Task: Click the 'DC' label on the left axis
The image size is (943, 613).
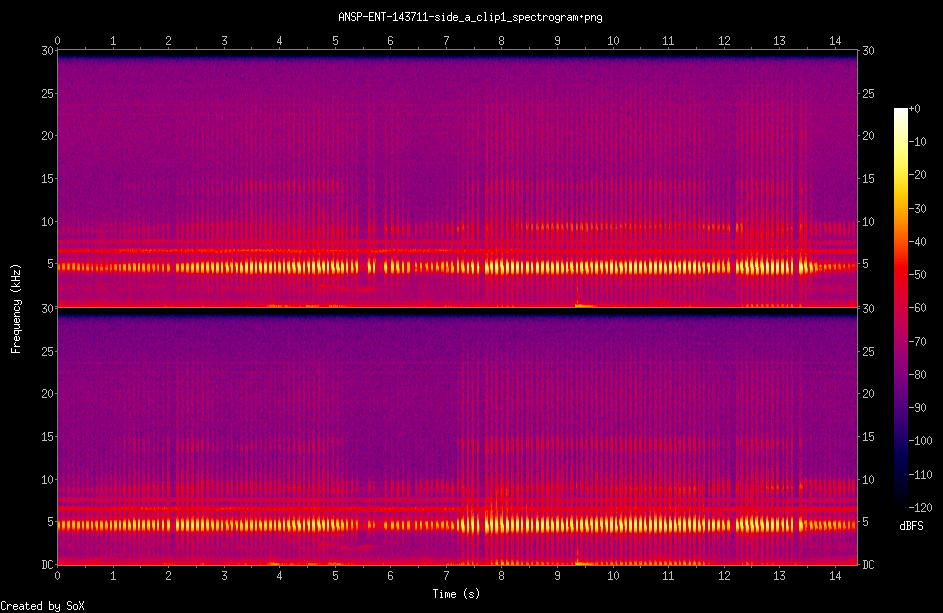Action: click(48, 564)
